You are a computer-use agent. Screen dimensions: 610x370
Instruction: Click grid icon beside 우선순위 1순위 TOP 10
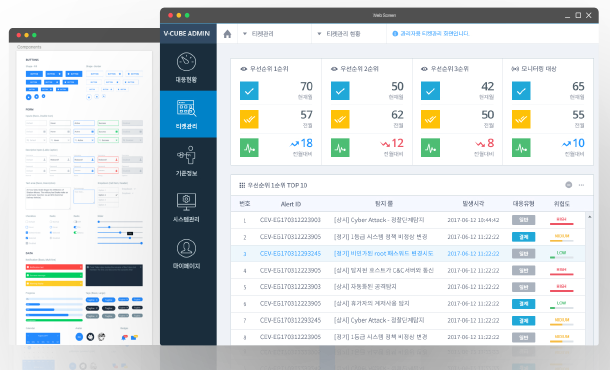(242, 185)
